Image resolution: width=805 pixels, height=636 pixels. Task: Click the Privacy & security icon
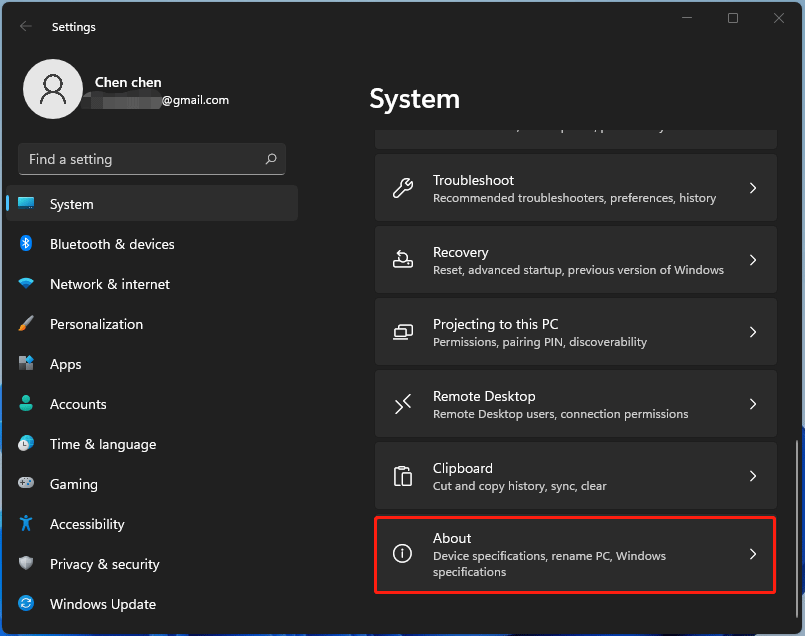point(28,563)
